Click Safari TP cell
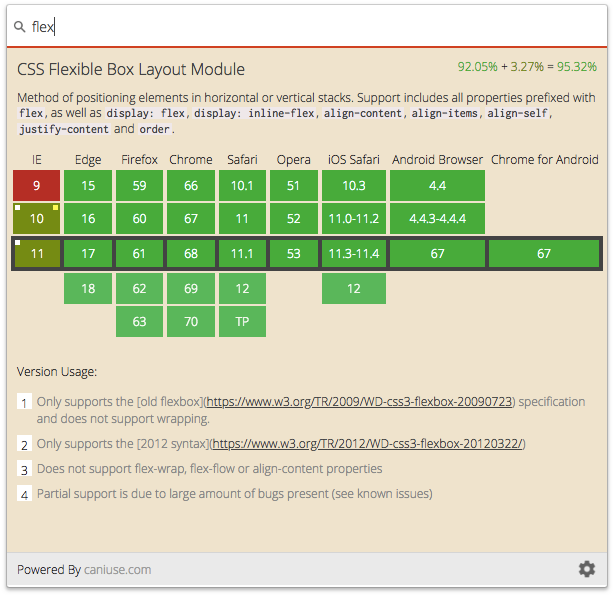 click(242, 321)
